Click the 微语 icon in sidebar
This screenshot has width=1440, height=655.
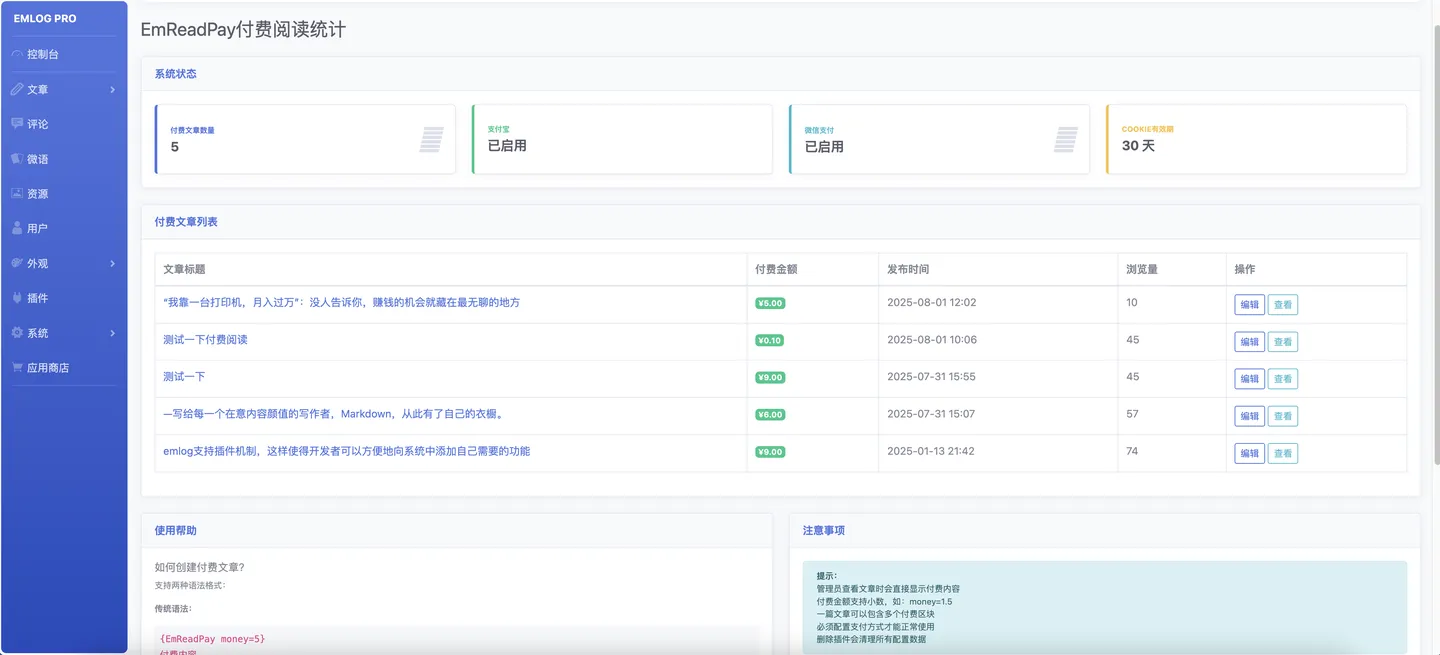[17, 159]
